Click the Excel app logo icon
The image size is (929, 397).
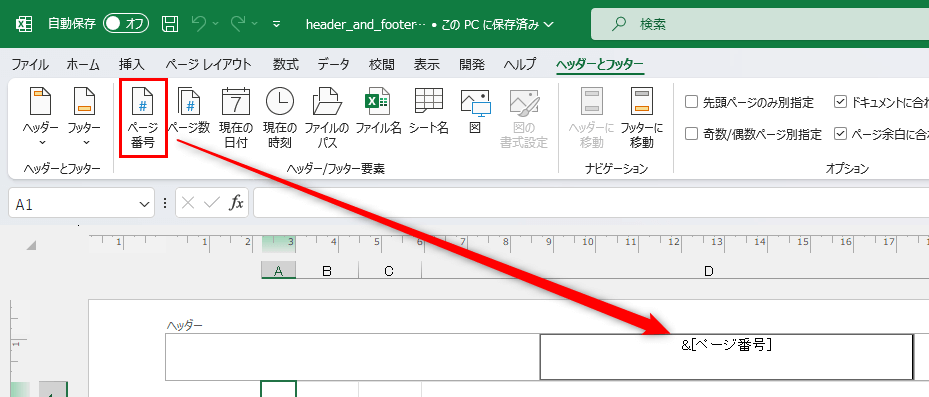coord(24,24)
